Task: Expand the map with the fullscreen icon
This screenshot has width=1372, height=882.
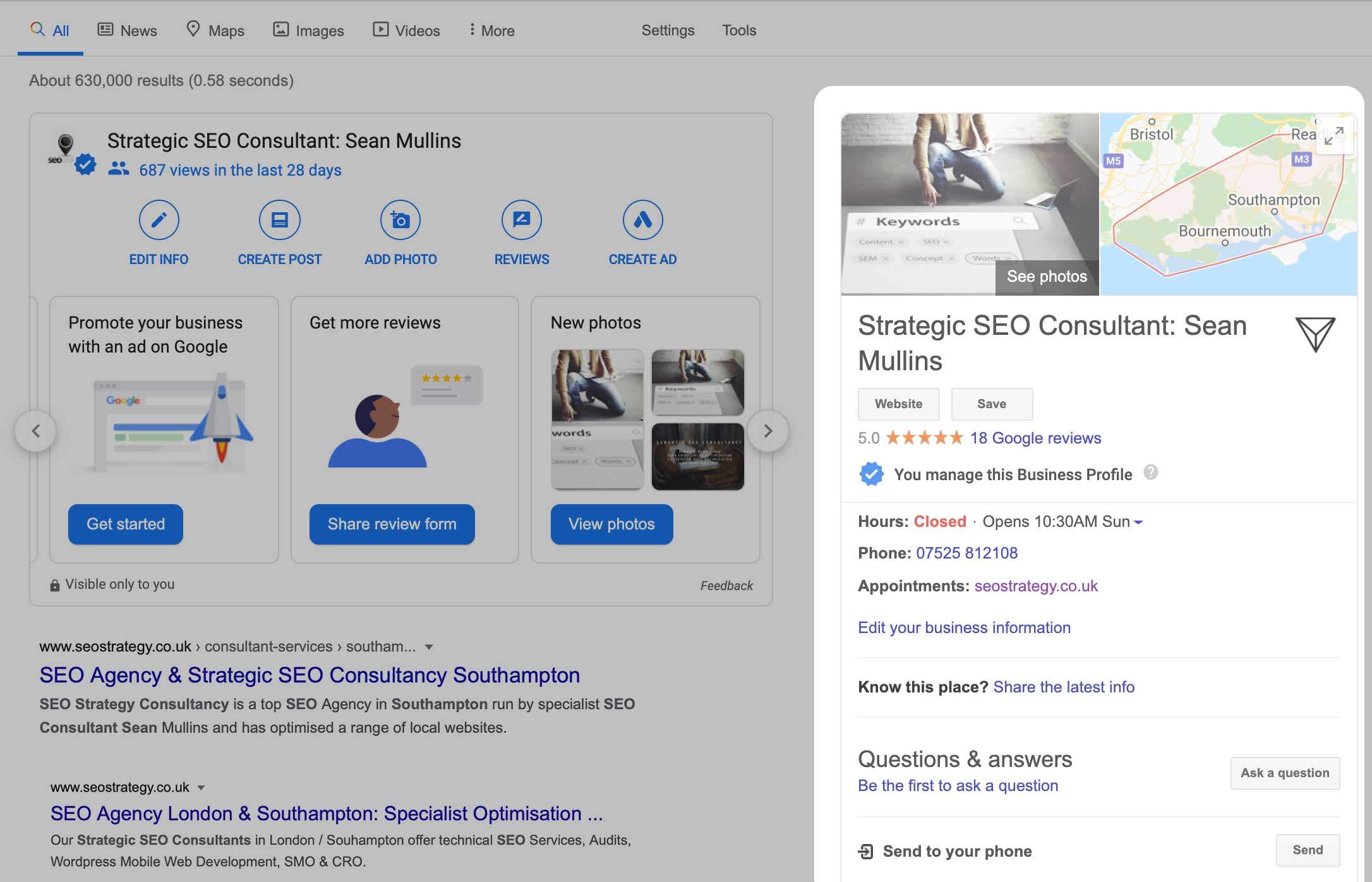Action: tap(1333, 135)
